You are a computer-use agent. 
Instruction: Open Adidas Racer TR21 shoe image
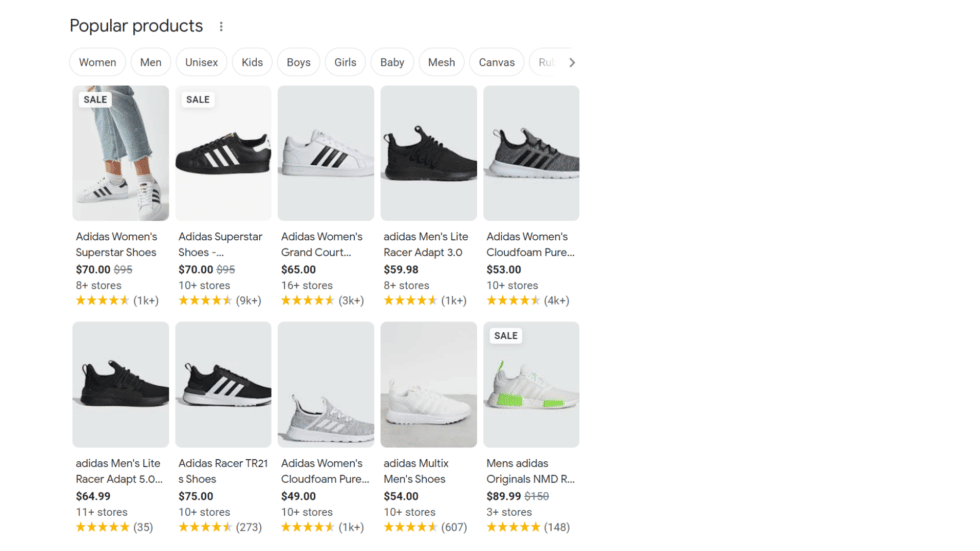pos(223,384)
